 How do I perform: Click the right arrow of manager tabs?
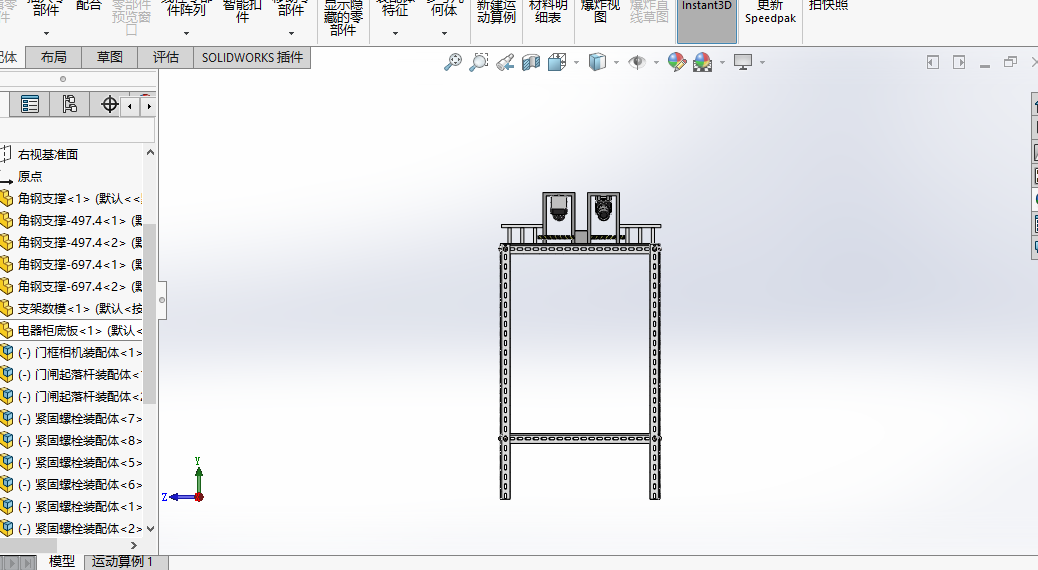point(149,106)
